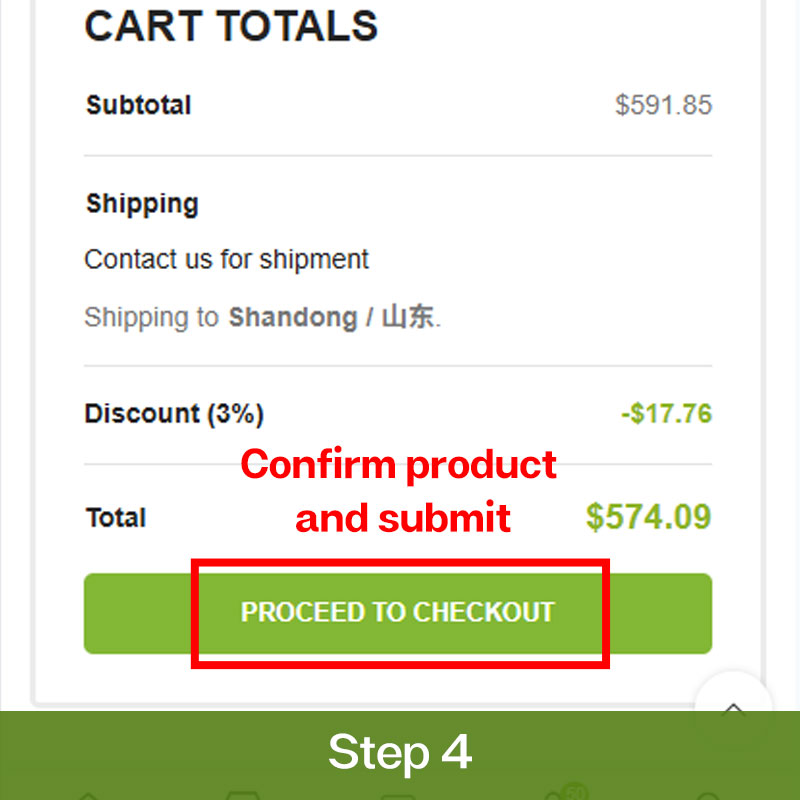This screenshot has width=800, height=800.
Task: Click the Cart Totals heading
Action: click(x=231, y=26)
